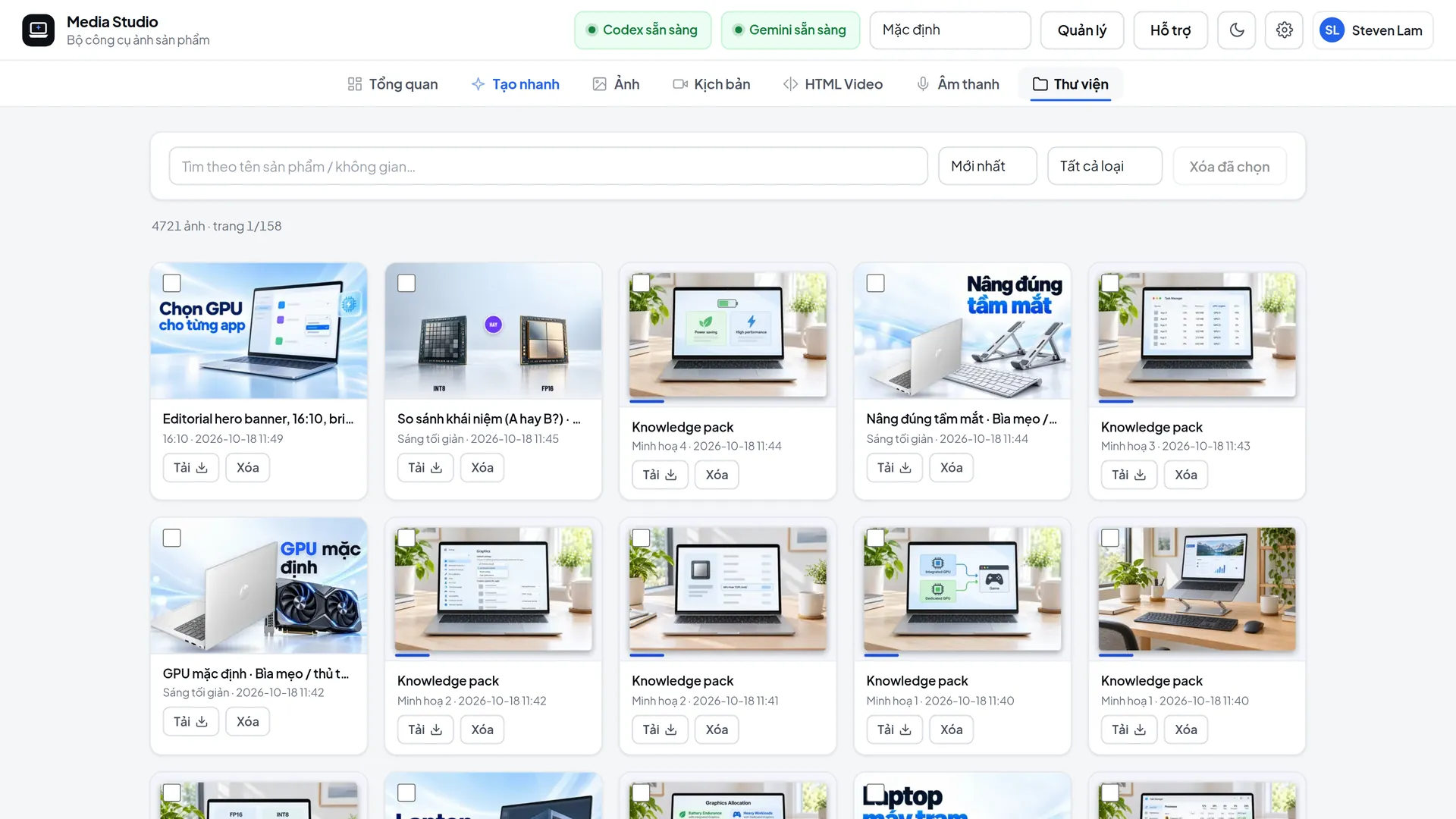Open the Mặc định dropdown
1456x819 pixels.
(x=950, y=30)
